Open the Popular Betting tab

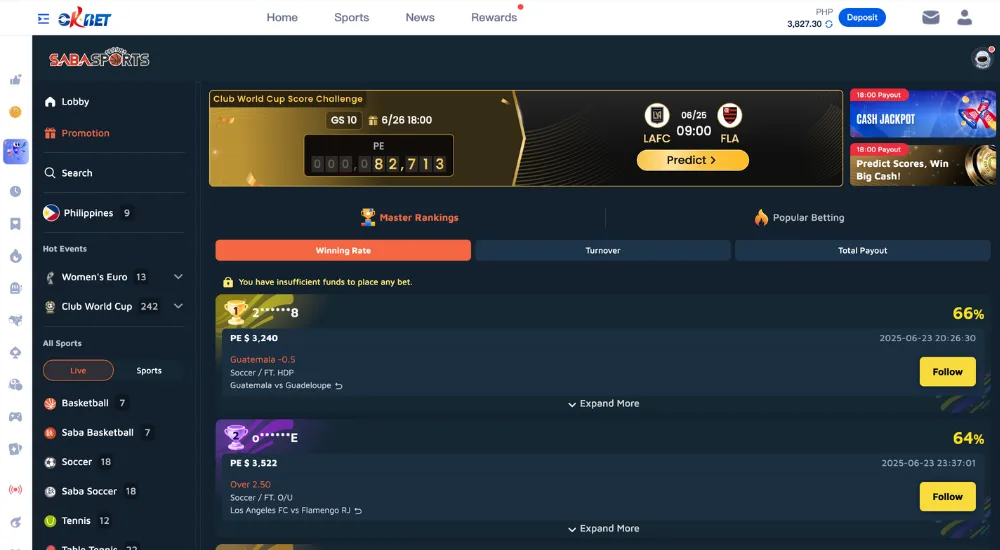click(x=799, y=218)
